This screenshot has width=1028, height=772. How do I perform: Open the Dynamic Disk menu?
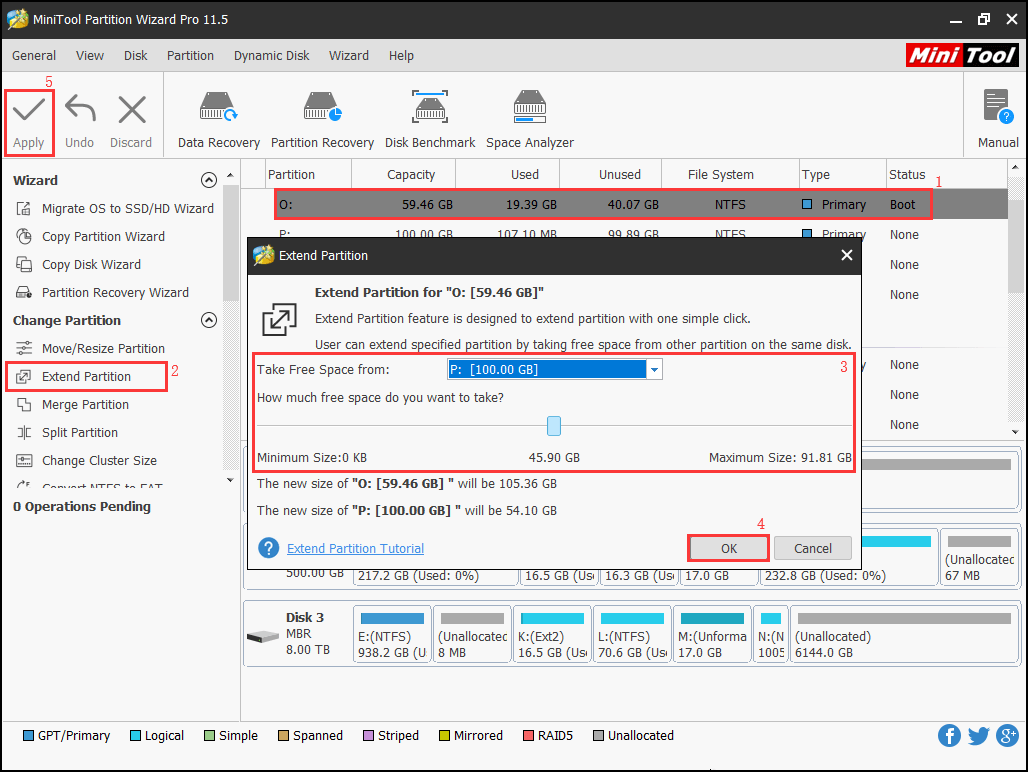coord(271,56)
